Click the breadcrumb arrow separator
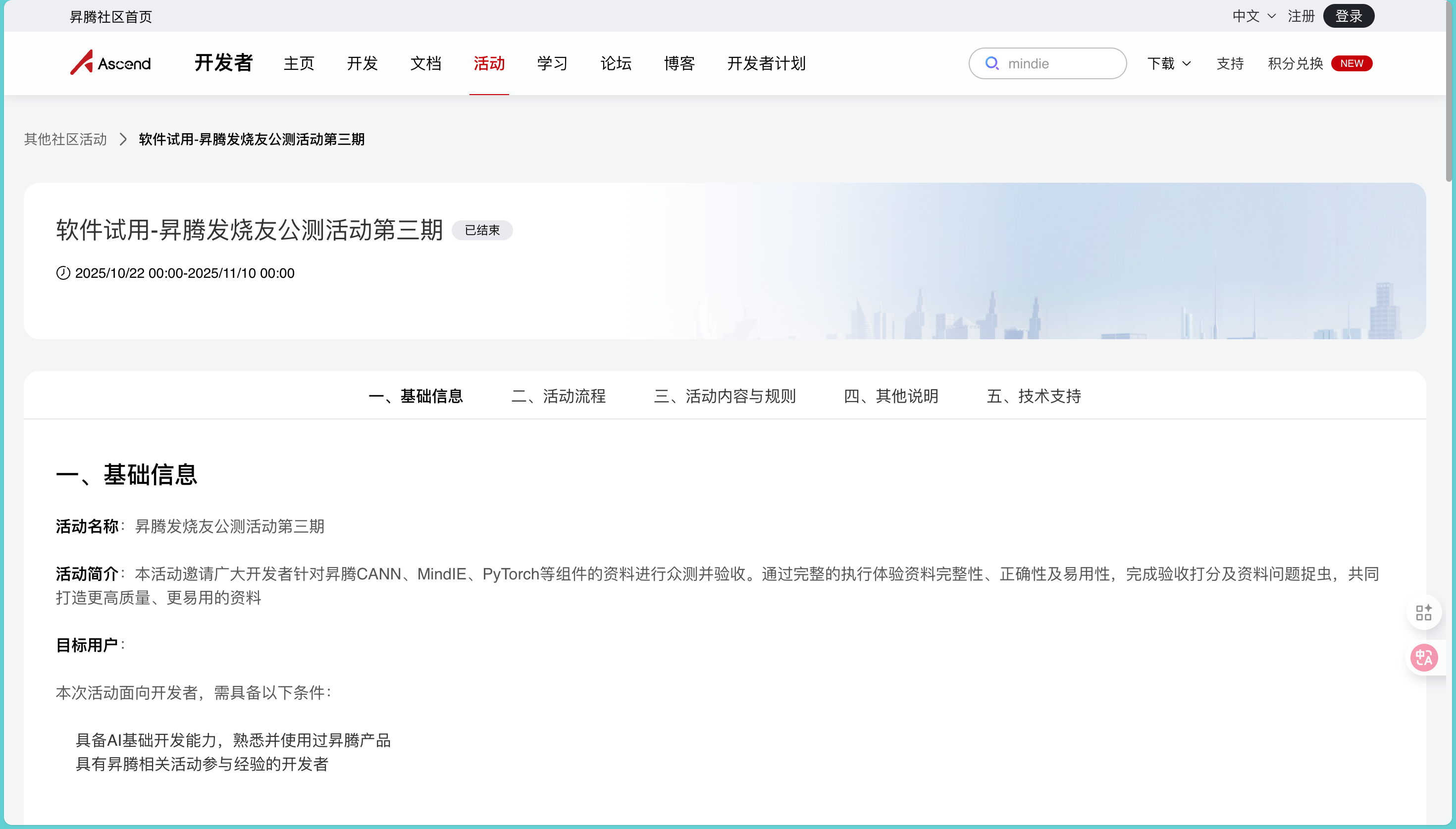This screenshot has width=1456, height=829. click(x=123, y=140)
